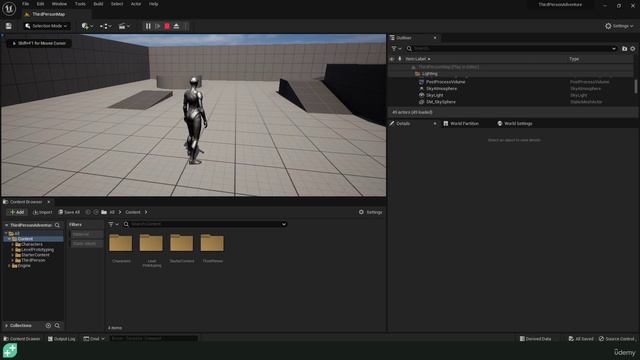Screen dimensions: 640x360
Task: Open the editor Settings dropdown at top right
Action: 619,26
